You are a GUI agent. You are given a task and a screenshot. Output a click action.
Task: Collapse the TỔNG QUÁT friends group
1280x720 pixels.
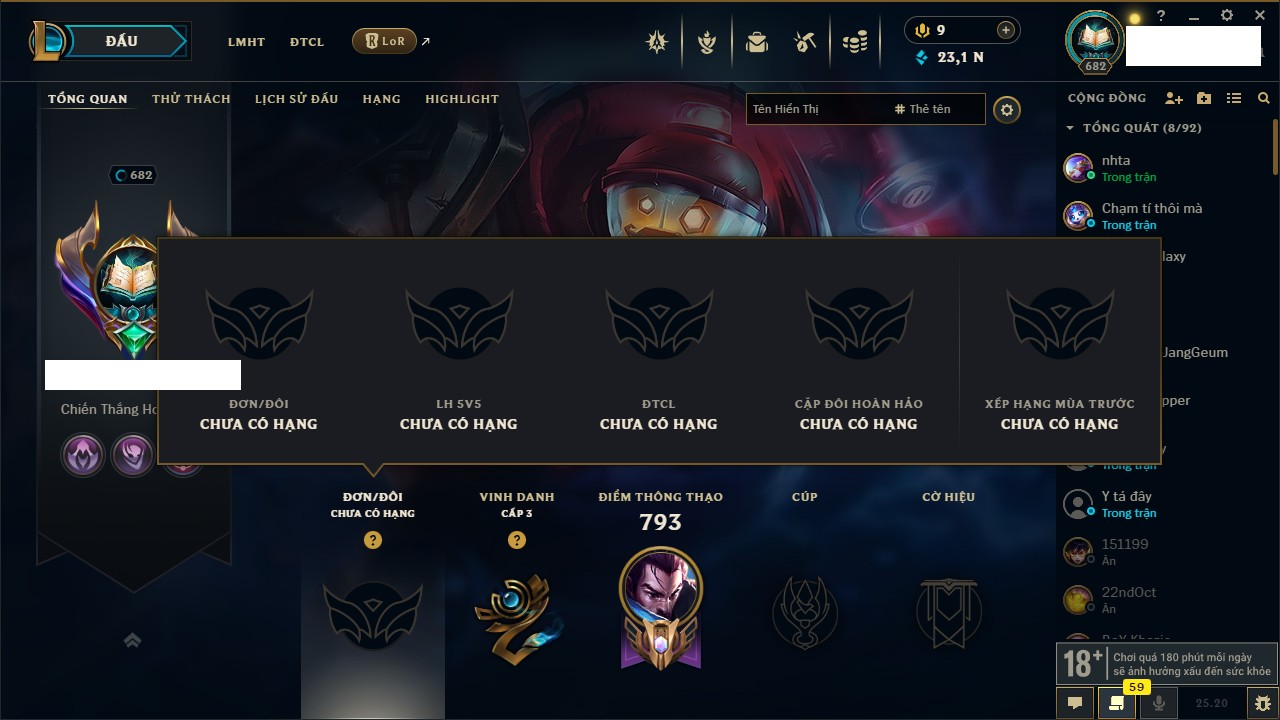pos(1070,128)
